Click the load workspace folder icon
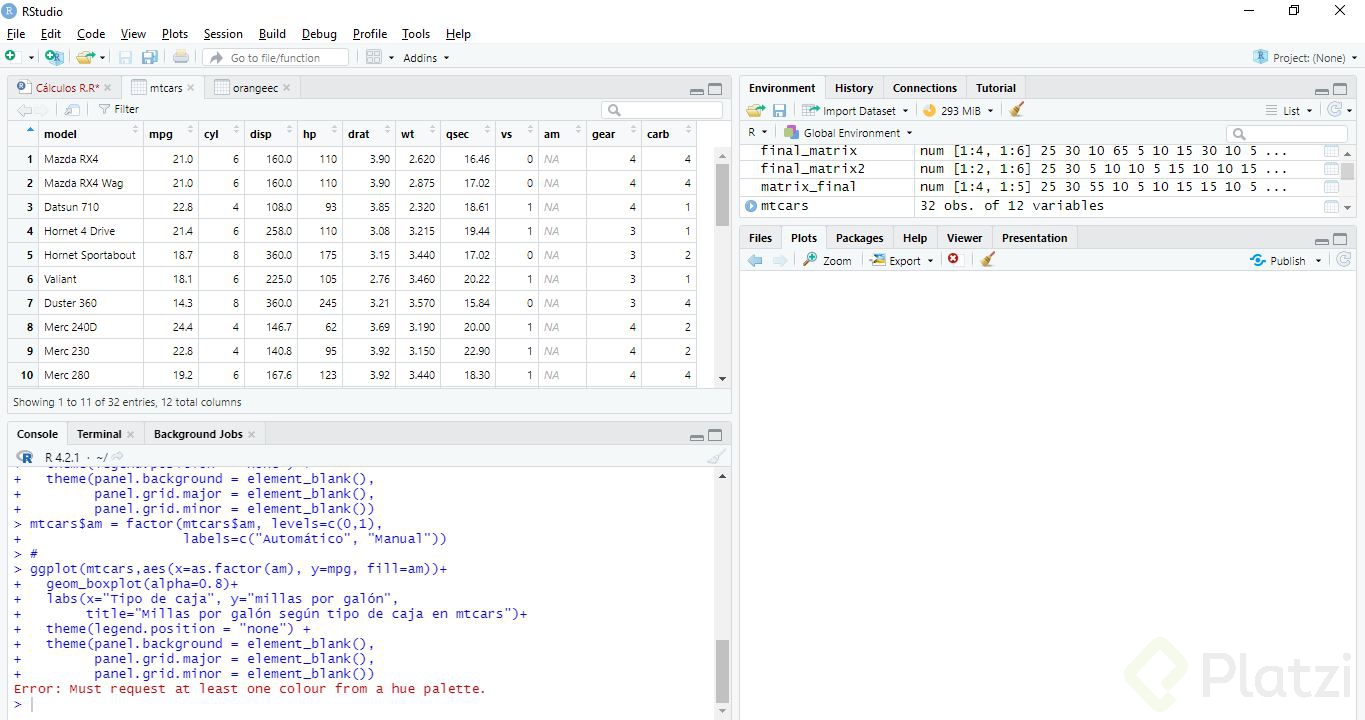This screenshot has width=1365, height=720. coord(756,111)
